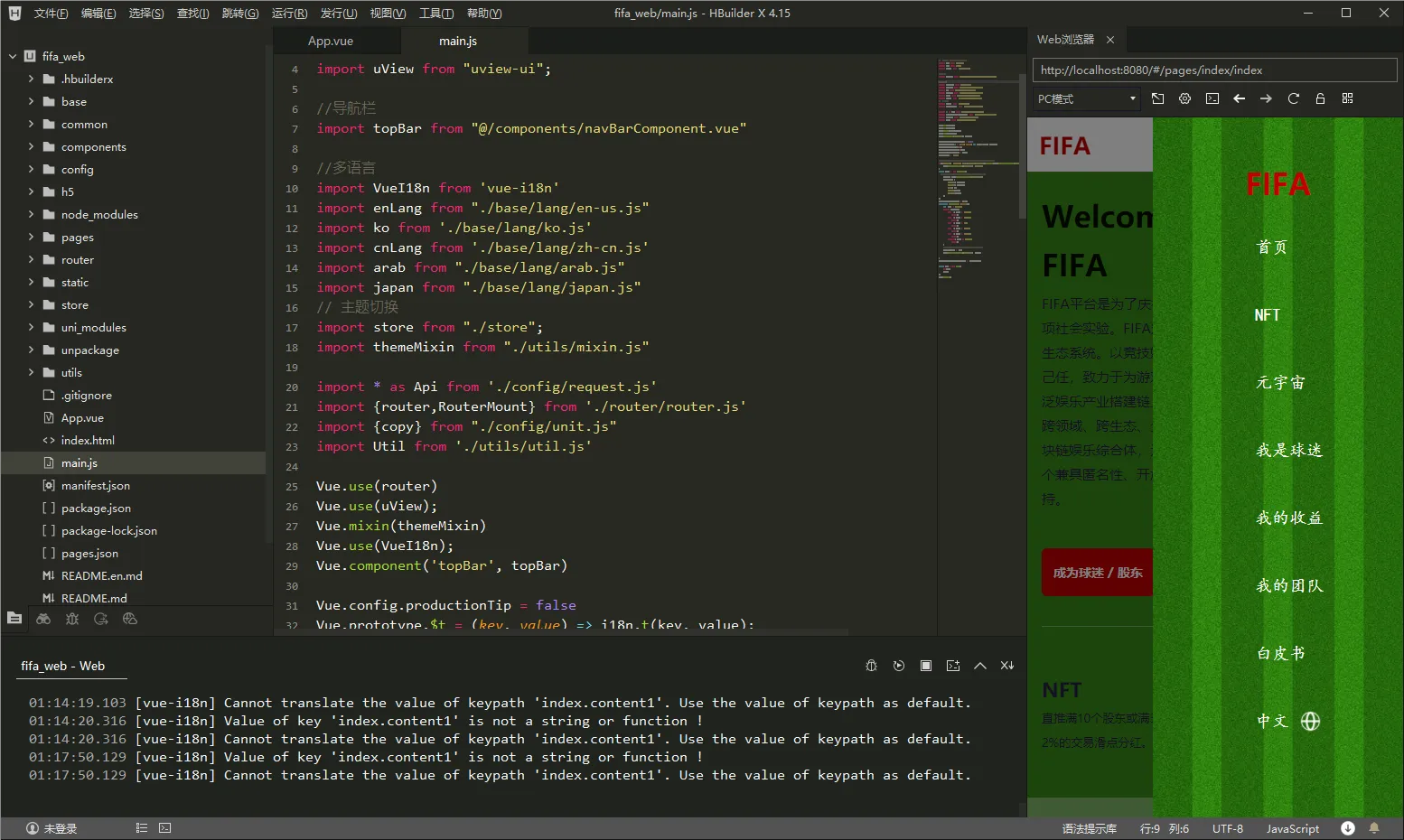Click the 白皮书 link in side menu
Screen dimensions: 1404x840
[1280, 653]
